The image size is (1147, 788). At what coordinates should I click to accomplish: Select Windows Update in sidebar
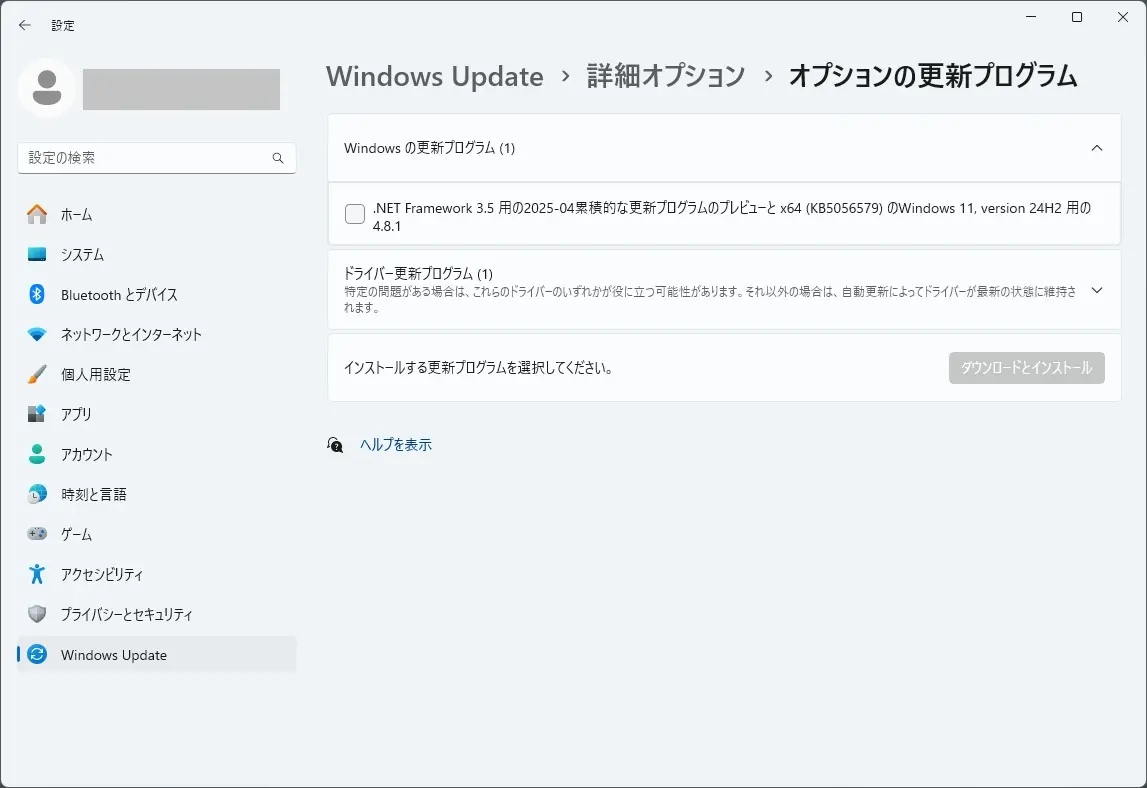point(157,654)
